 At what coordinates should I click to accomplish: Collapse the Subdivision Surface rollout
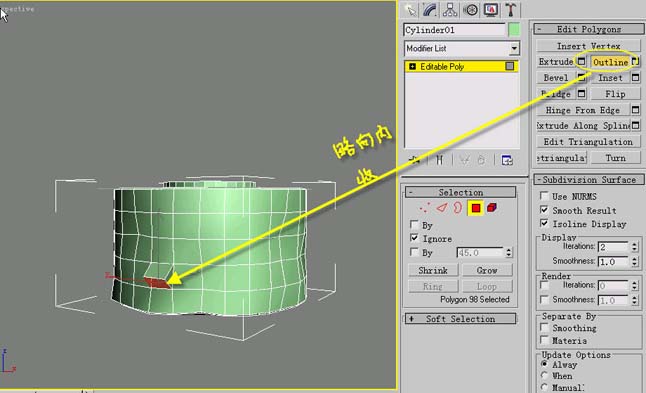point(588,180)
